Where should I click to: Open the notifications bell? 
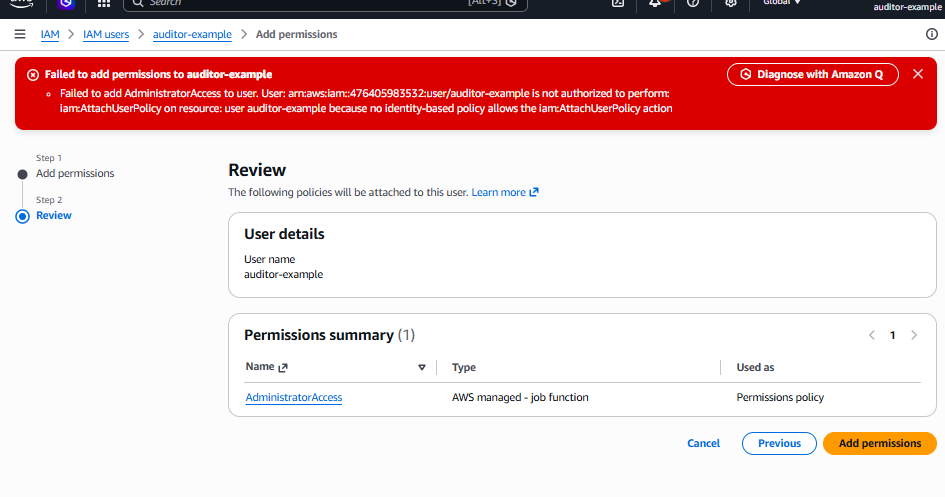coord(655,4)
